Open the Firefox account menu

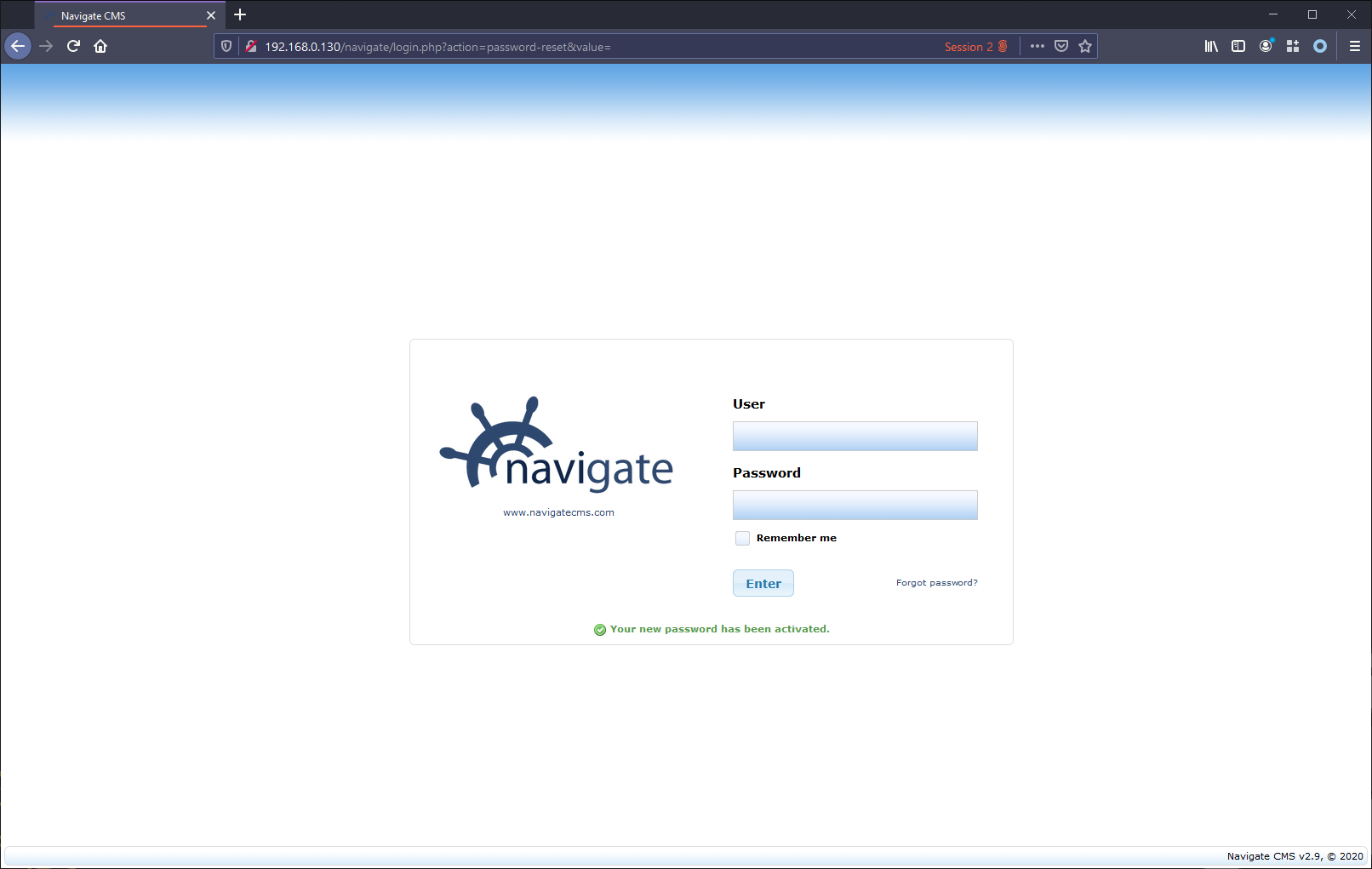pyautogui.click(x=1266, y=47)
